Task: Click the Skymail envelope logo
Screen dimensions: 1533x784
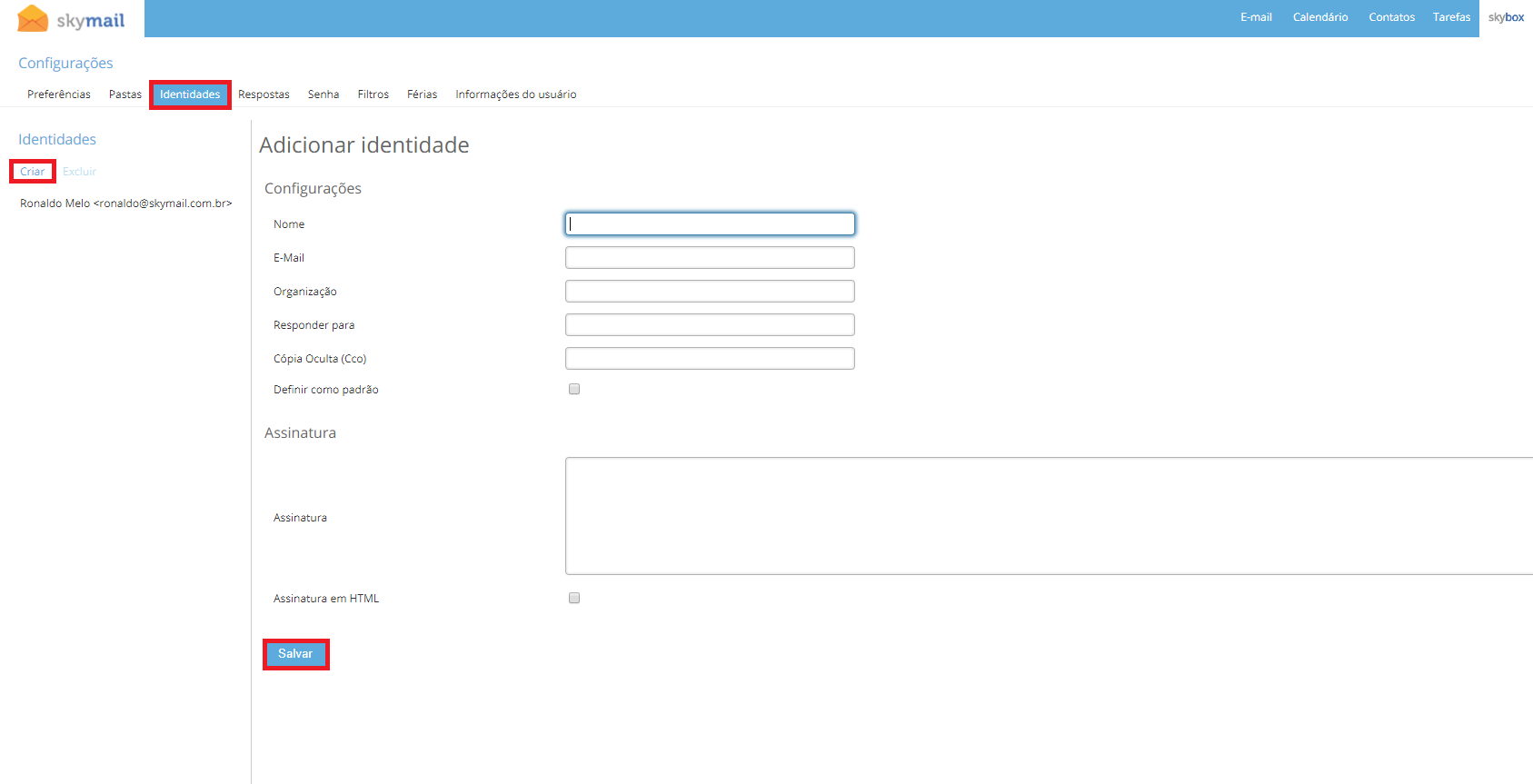Action: (x=34, y=18)
